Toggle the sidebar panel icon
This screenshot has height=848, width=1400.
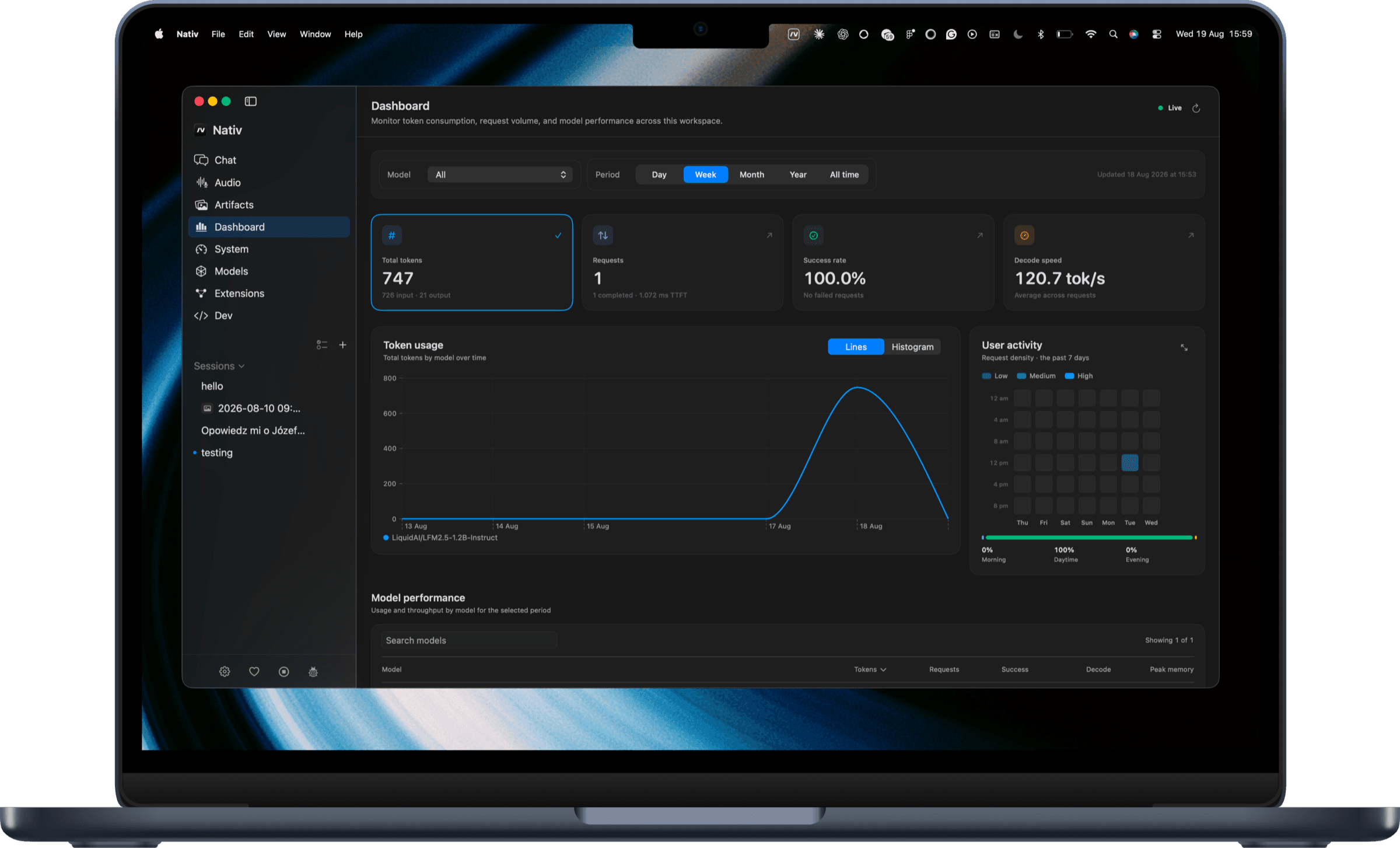[x=250, y=102]
